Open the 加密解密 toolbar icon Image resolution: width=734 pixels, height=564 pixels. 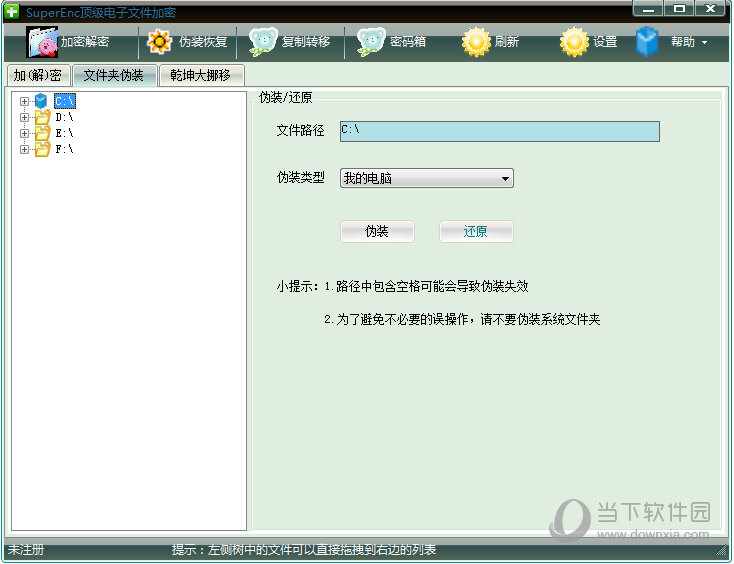point(43,42)
